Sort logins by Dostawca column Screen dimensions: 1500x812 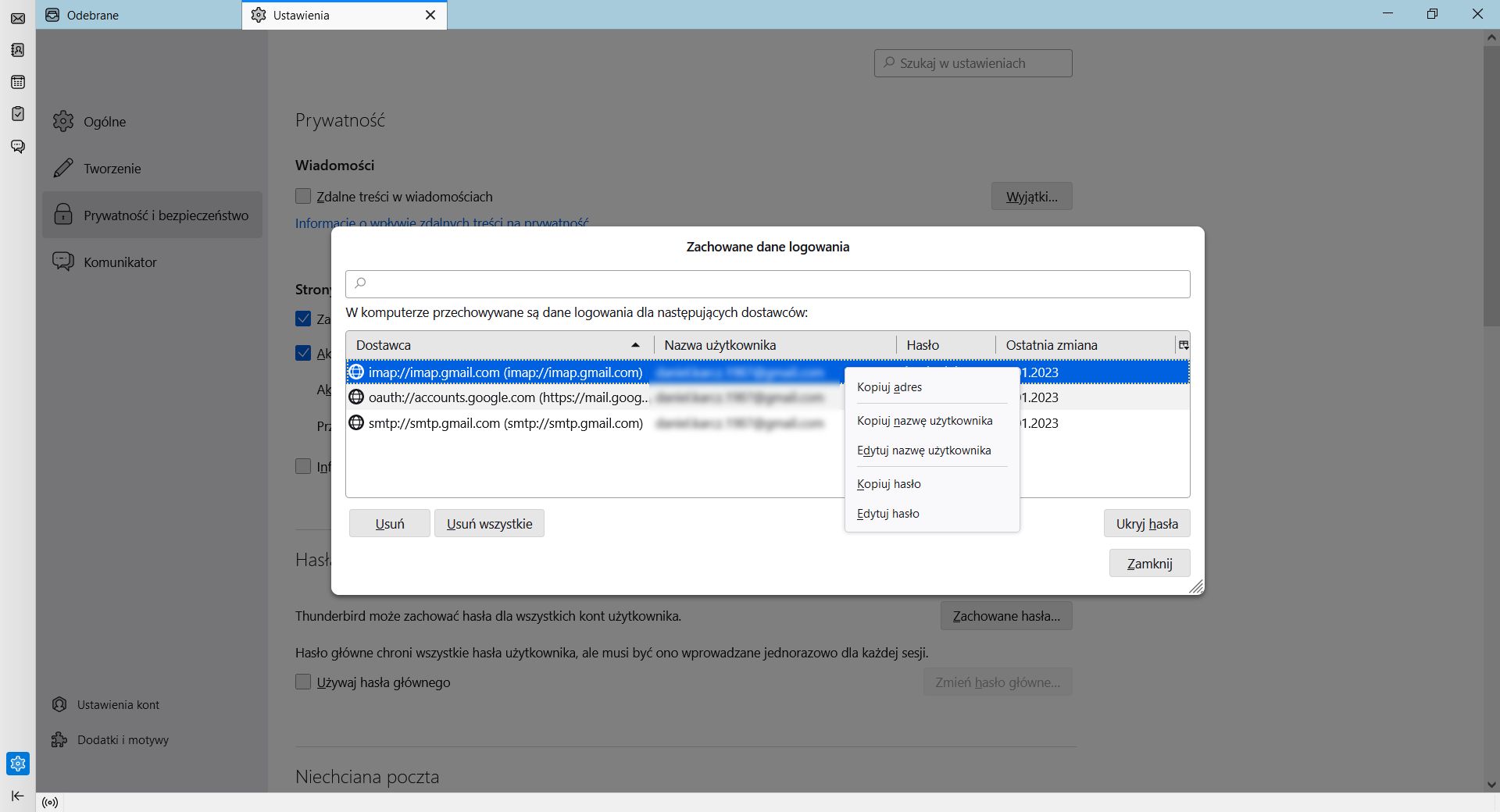[500, 345]
